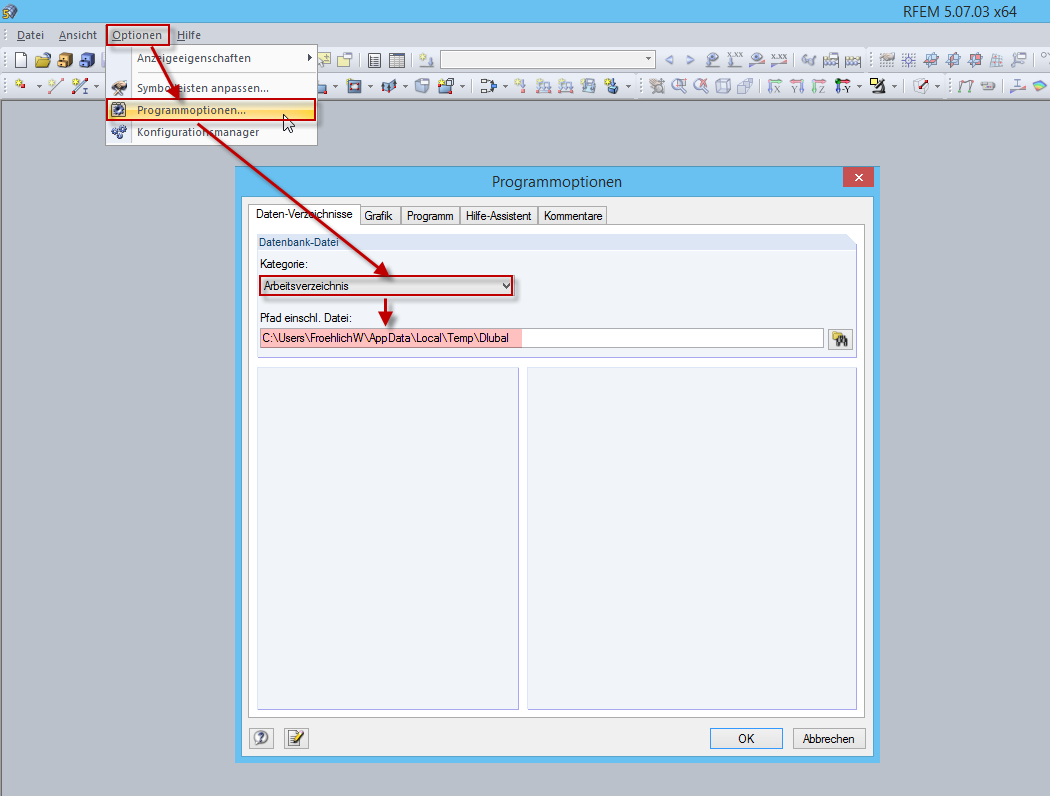Open dropdown arrow beside new member tool

pos(96,86)
